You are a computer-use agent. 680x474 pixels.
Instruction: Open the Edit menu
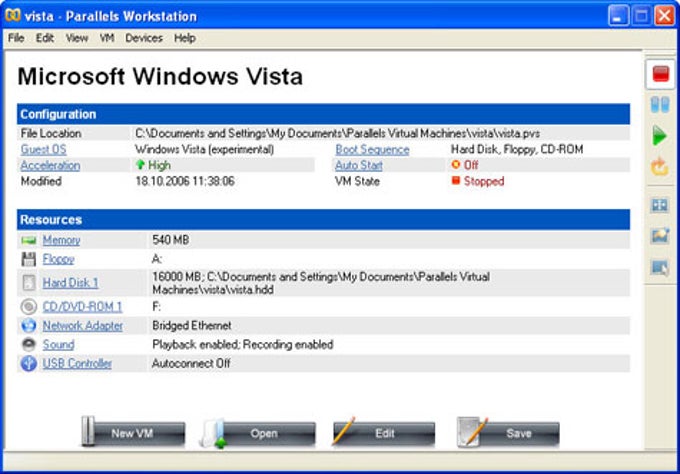pyautogui.click(x=45, y=38)
